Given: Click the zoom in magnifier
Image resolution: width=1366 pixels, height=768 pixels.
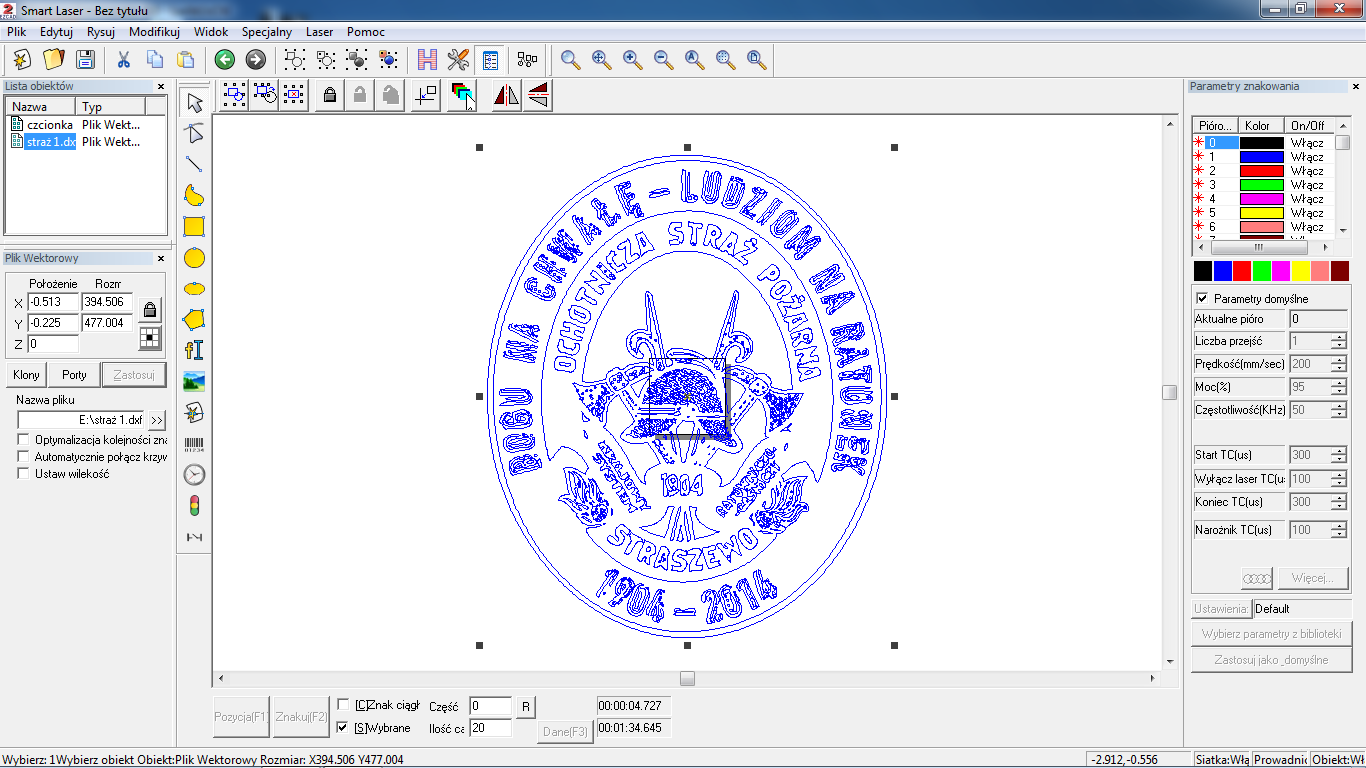Looking at the screenshot, I should point(632,59).
